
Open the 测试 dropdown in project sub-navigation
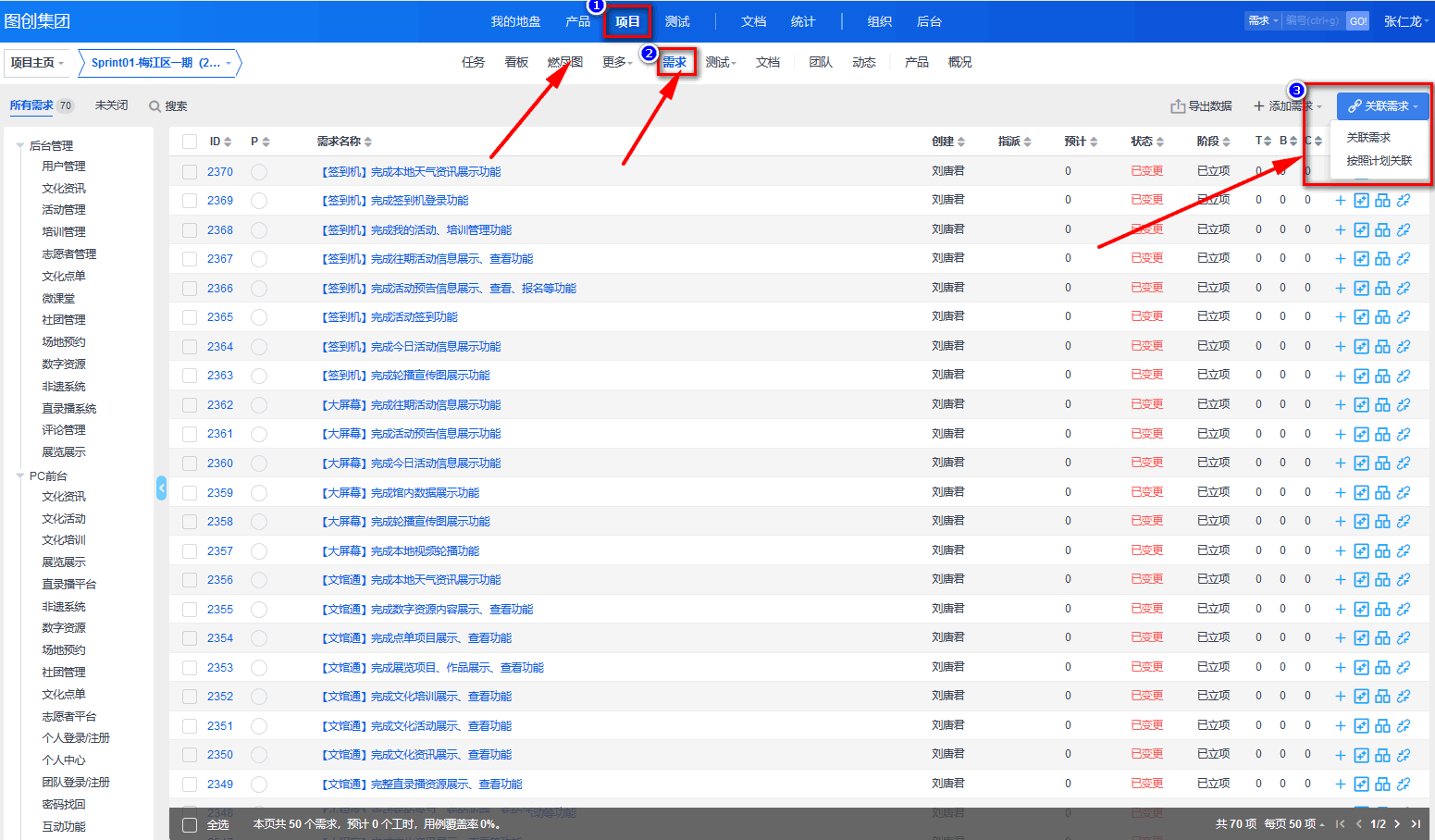pyautogui.click(x=721, y=62)
